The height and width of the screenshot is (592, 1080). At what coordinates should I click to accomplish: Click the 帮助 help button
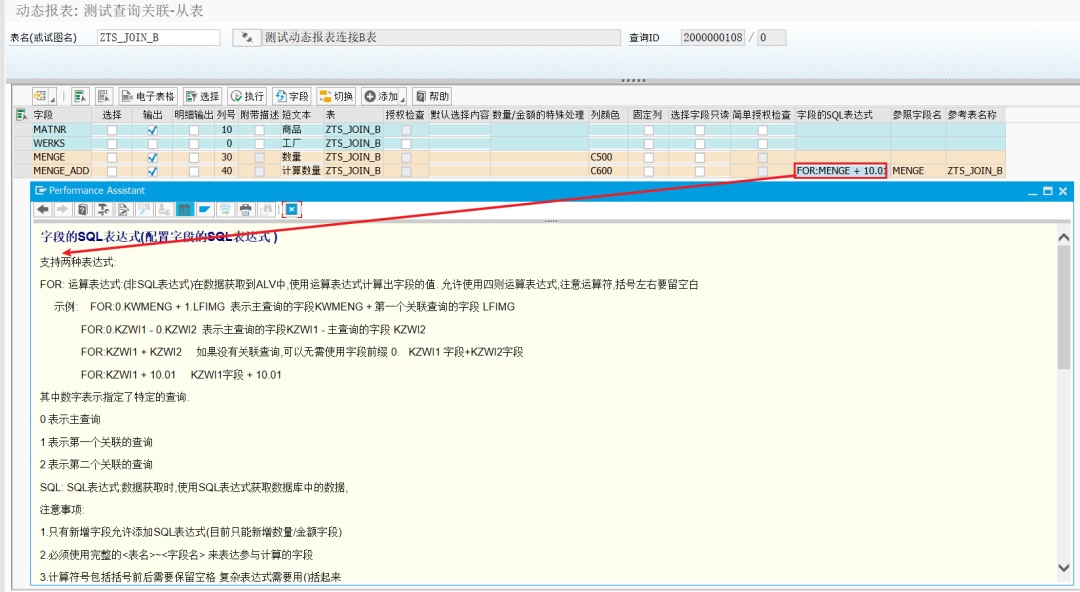(x=432, y=96)
